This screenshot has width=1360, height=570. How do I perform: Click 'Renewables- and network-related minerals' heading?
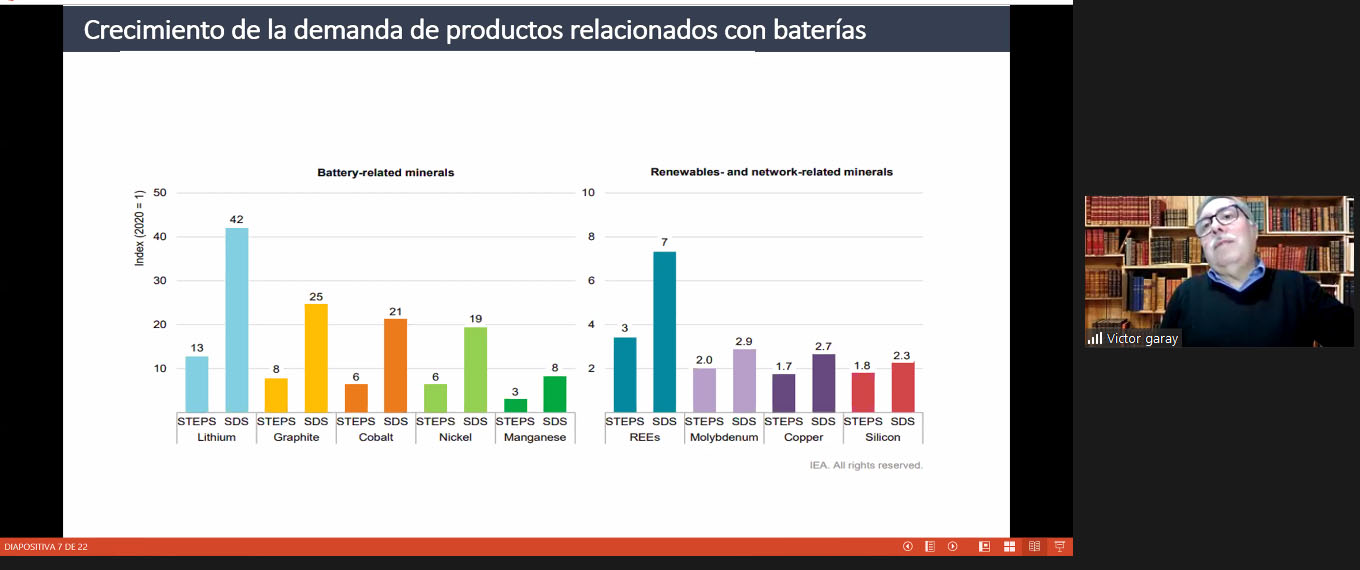click(x=771, y=172)
